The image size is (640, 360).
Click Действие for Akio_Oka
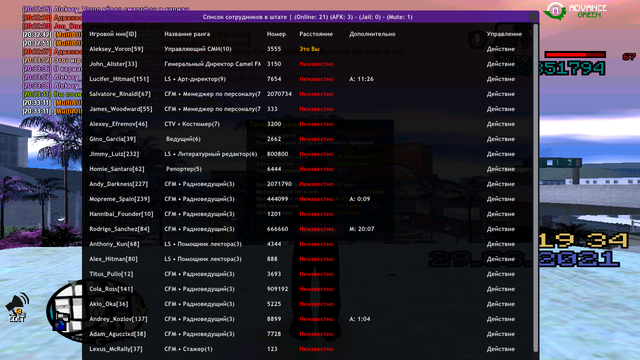[x=500, y=304]
